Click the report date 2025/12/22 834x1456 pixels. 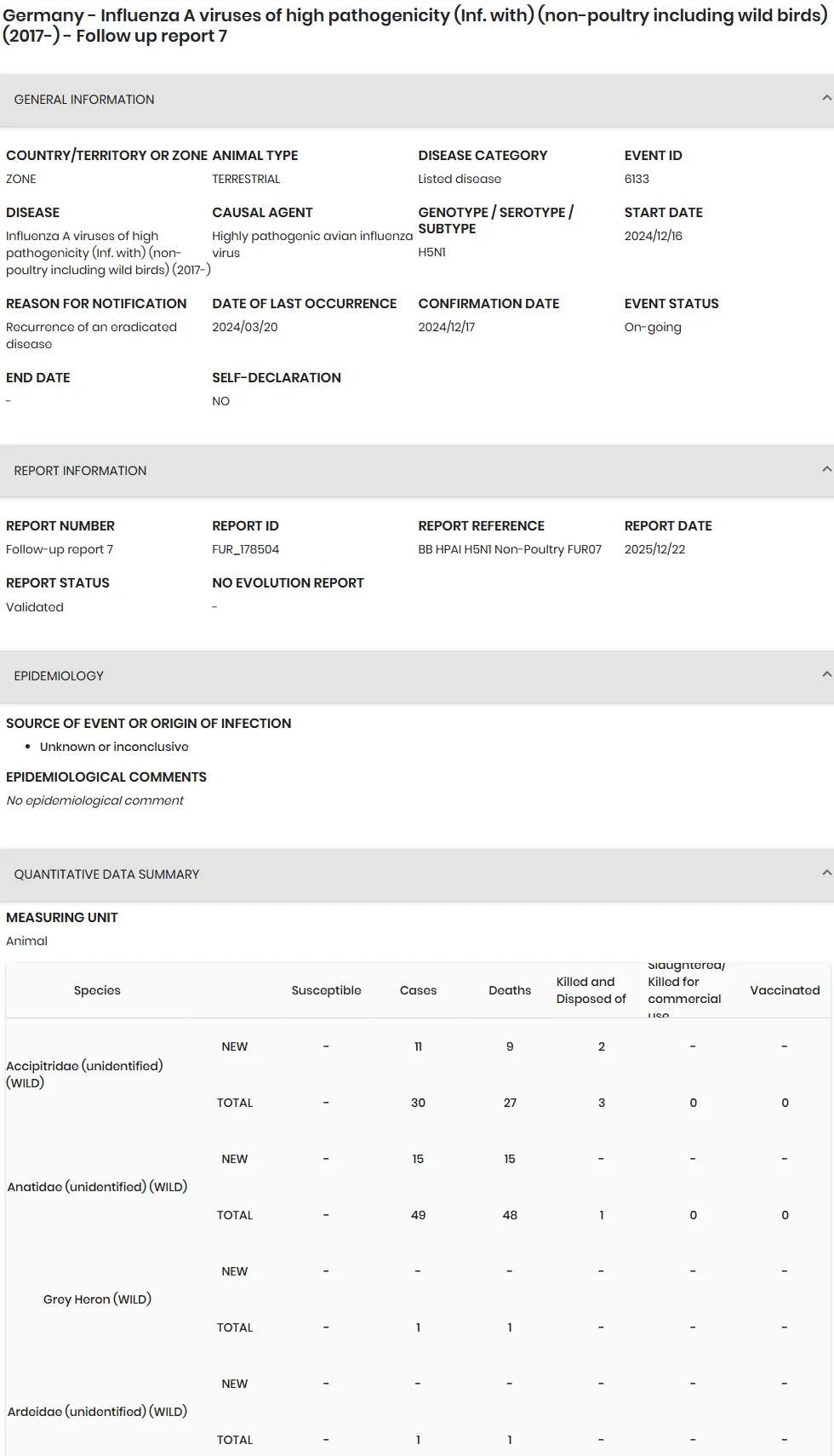click(654, 549)
